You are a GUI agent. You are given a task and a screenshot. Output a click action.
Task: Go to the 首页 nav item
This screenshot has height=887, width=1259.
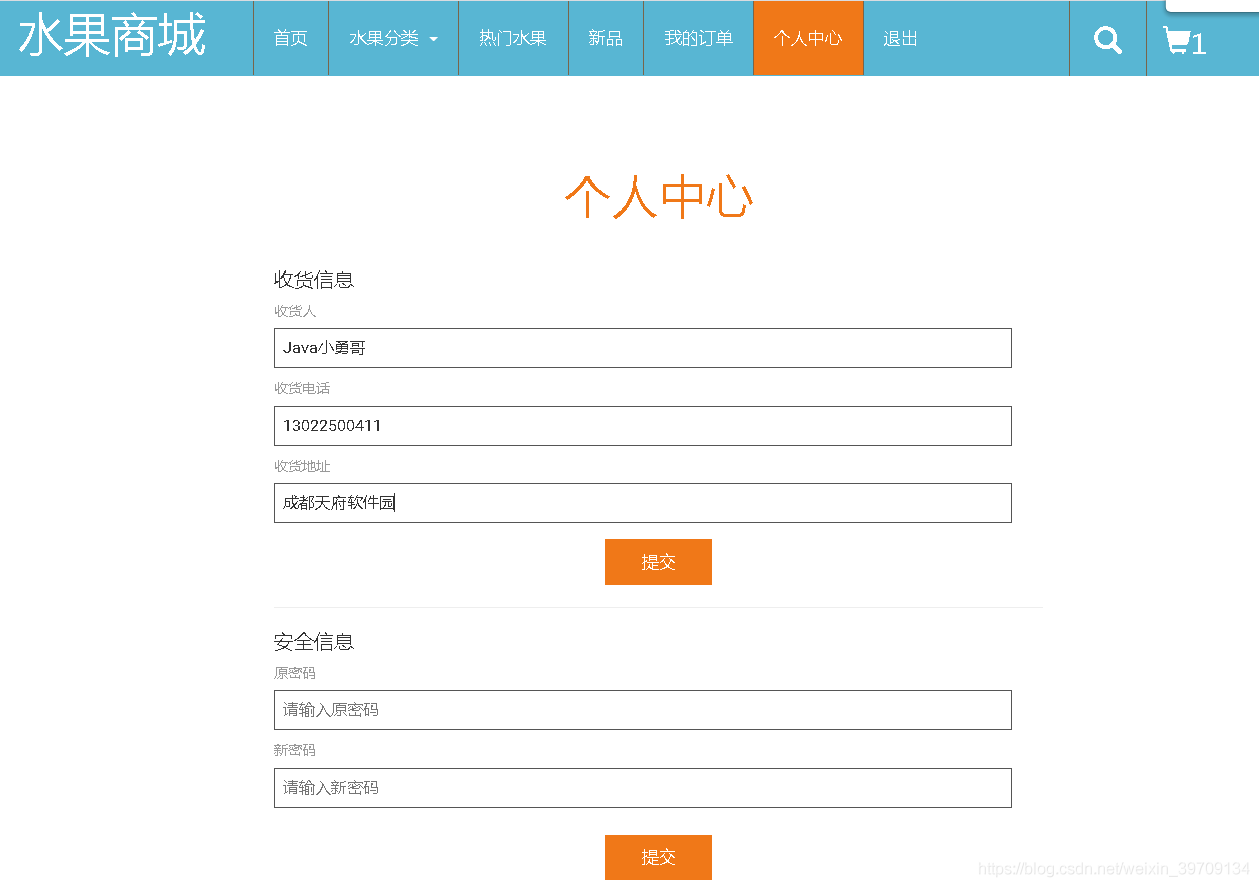coord(290,39)
